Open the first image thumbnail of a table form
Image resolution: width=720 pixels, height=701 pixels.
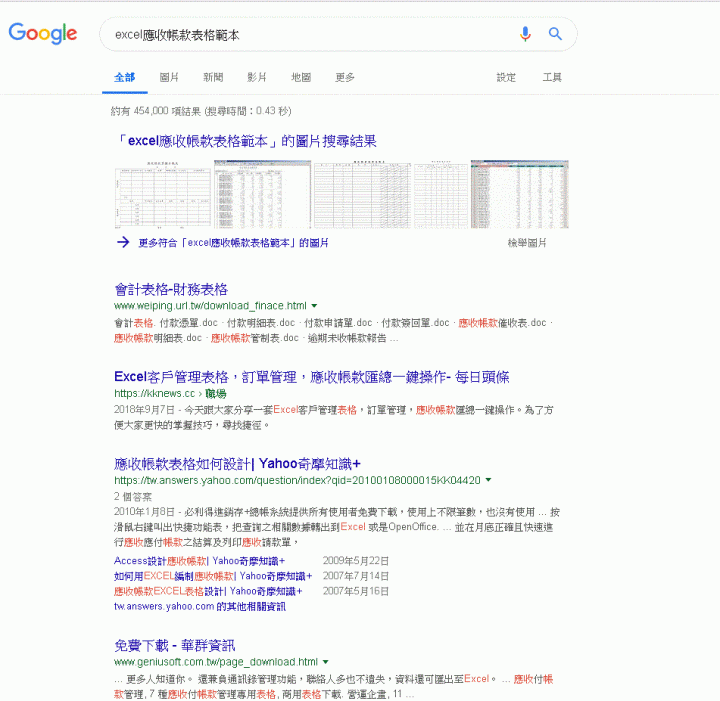pyautogui.click(x=163, y=194)
